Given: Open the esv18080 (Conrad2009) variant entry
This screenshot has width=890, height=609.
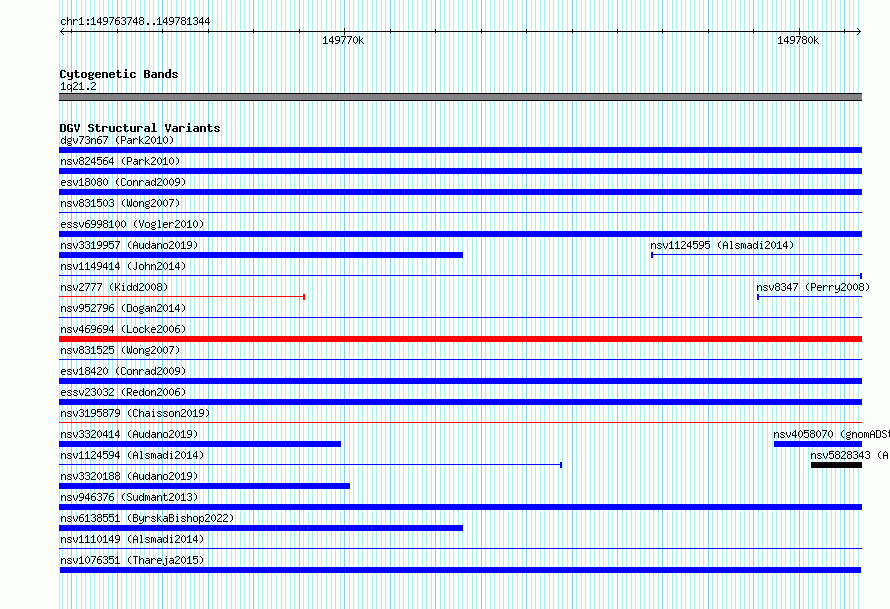Looking at the screenshot, I should pyautogui.click(x=123, y=182).
